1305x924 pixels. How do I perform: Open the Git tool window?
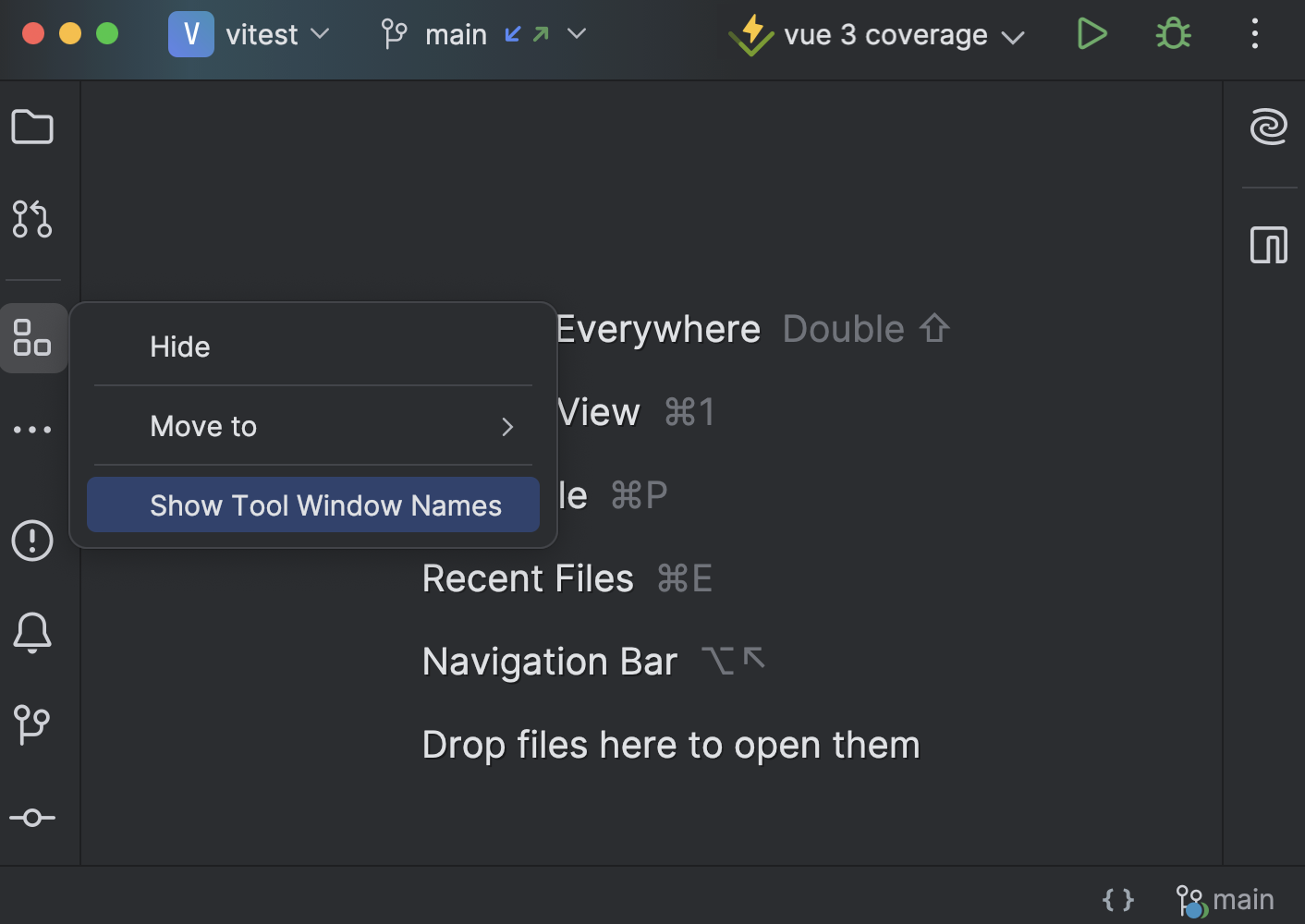(x=32, y=724)
